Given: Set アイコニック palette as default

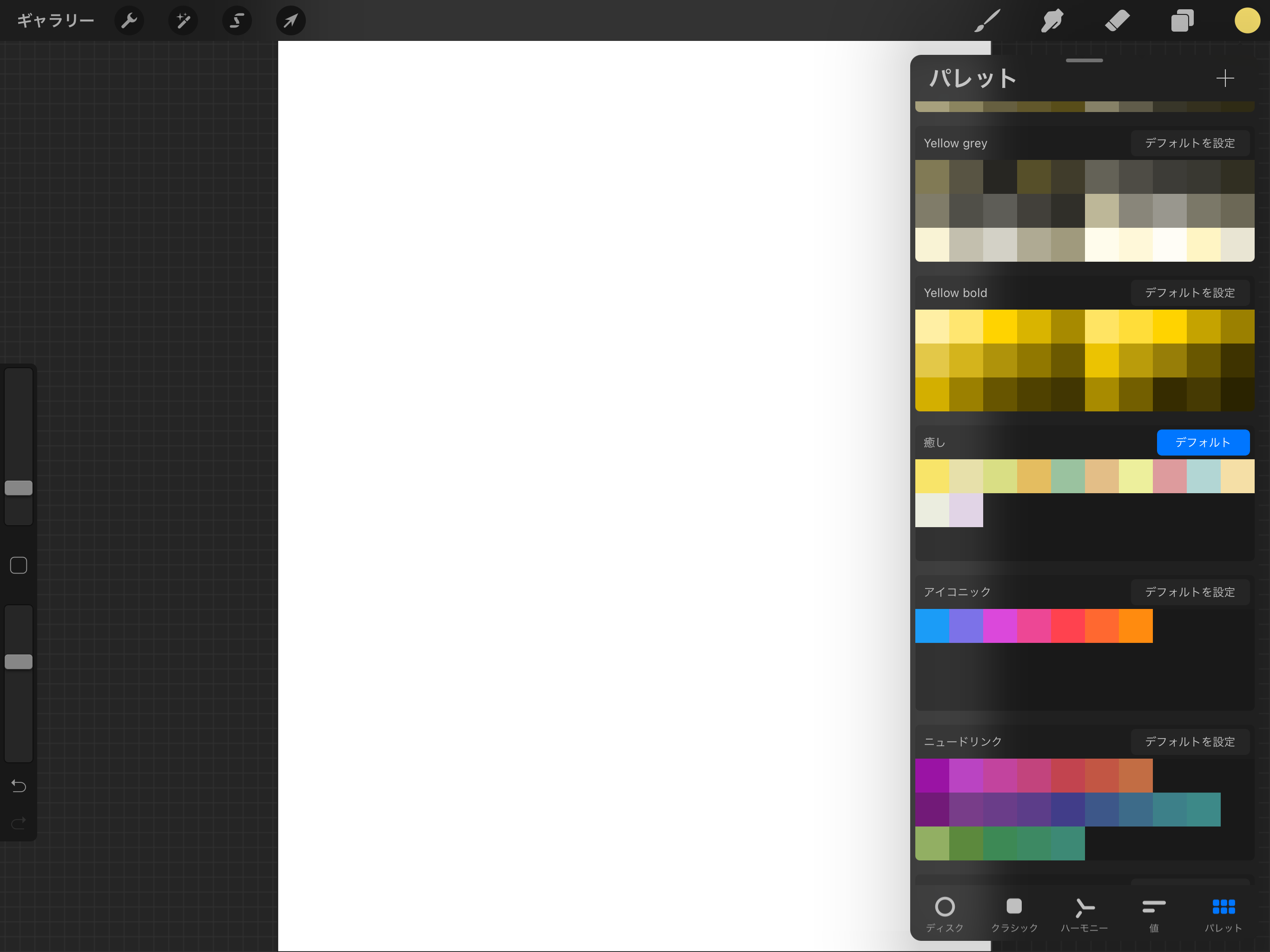Looking at the screenshot, I should pos(1190,592).
